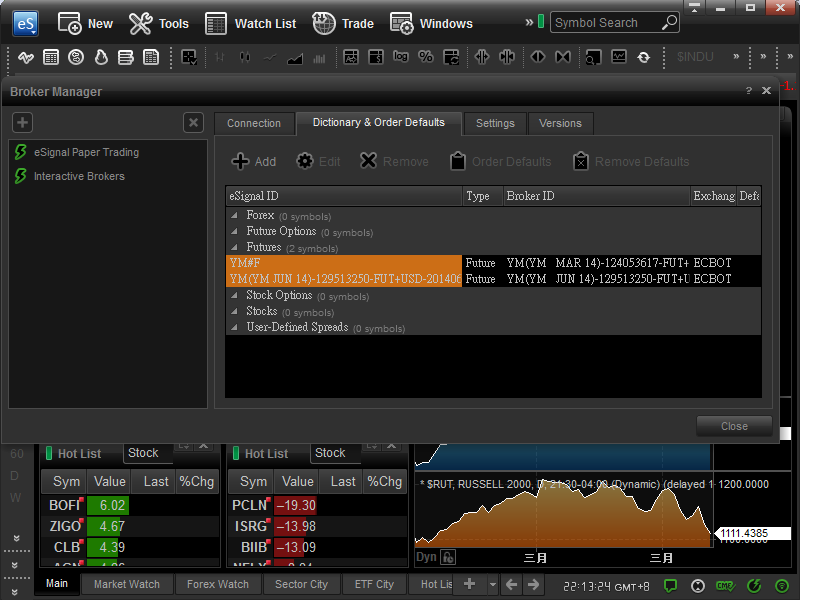Click the chart refresh template icon

(x=451, y=57)
